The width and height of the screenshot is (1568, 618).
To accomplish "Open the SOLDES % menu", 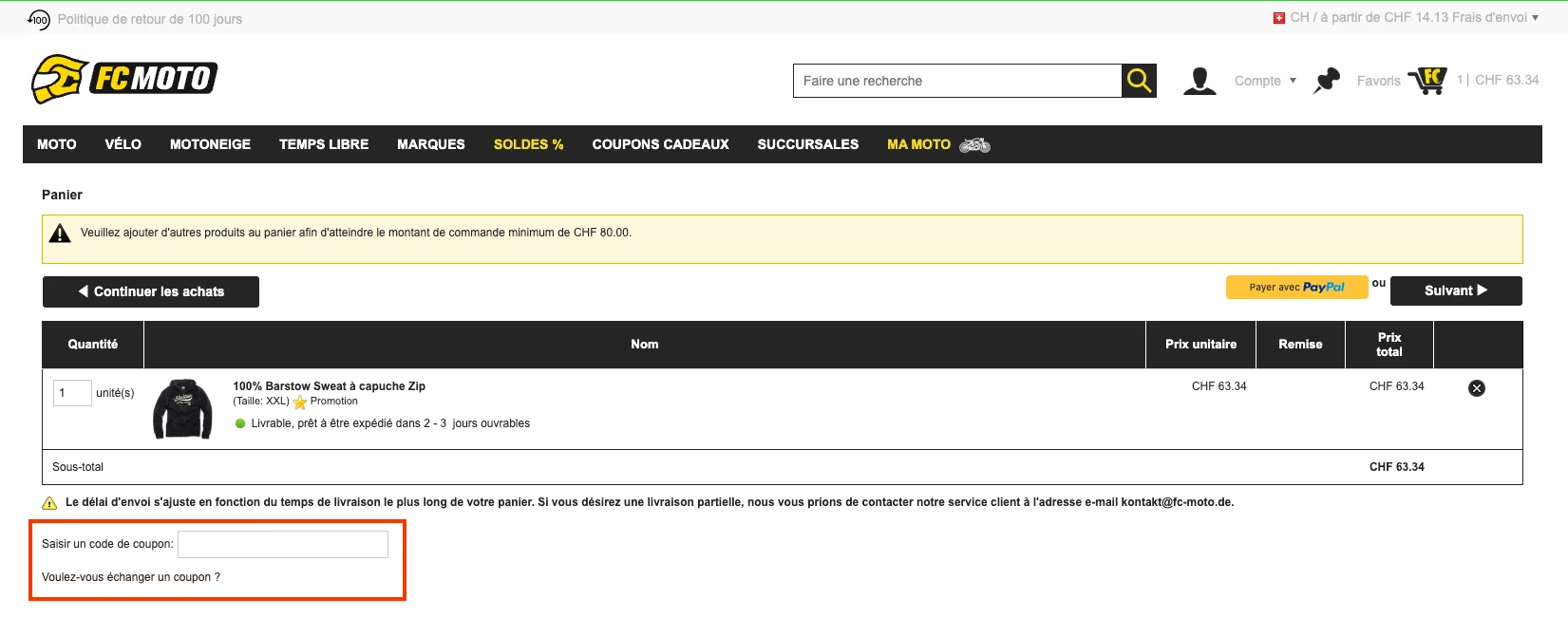I will 529,144.
